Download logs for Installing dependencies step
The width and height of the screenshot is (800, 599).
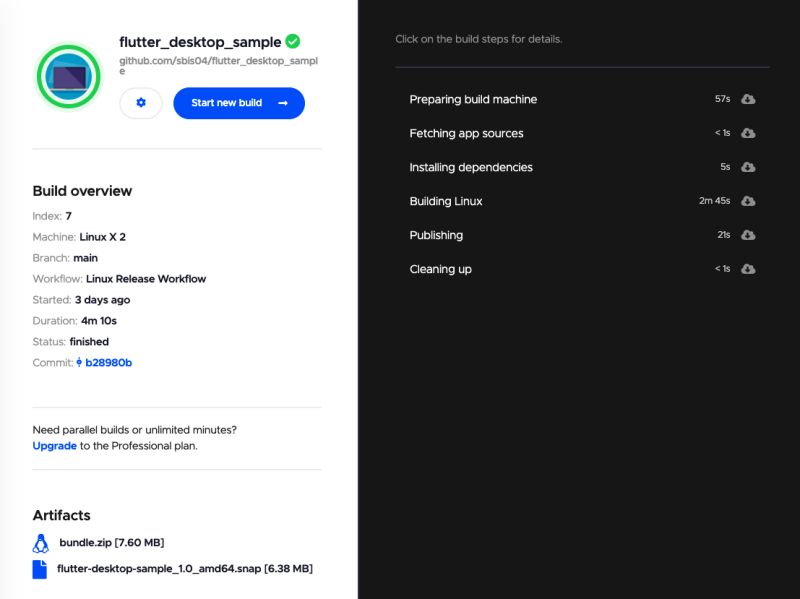(x=749, y=167)
